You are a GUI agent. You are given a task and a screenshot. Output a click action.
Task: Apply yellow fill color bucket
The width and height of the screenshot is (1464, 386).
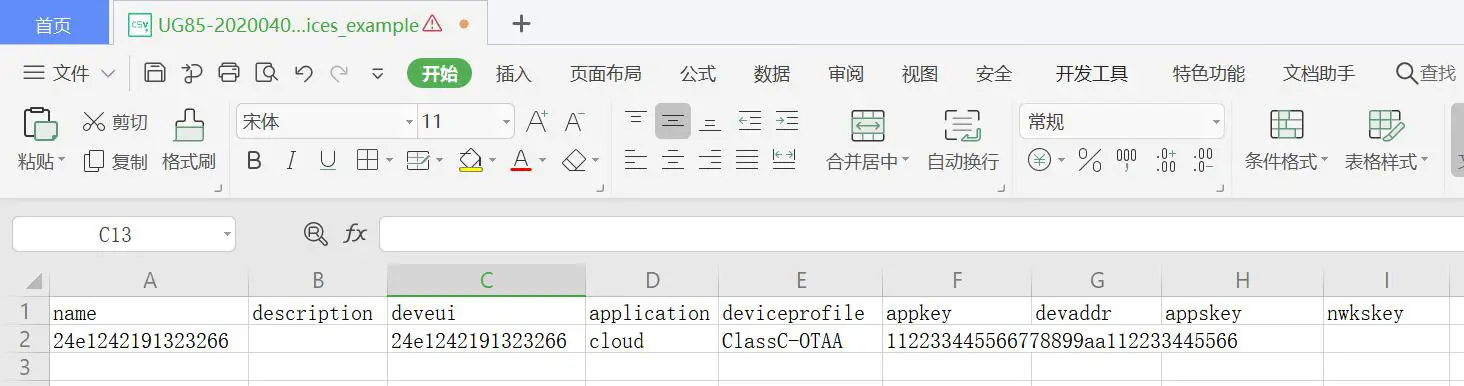pyautogui.click(x=470, y=160)
